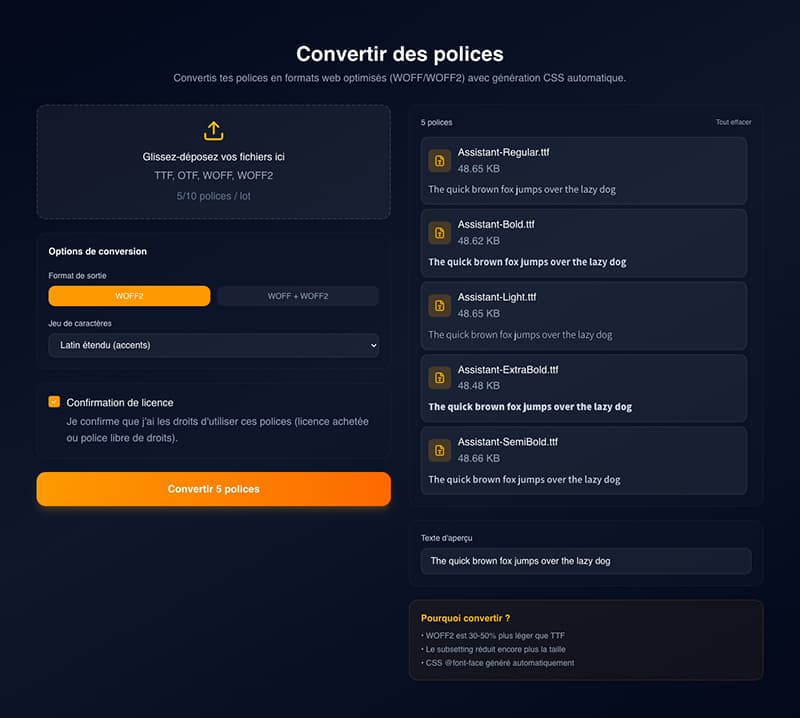Select Latin étendu (accents) combo box
The width and height of the screenshot is (800, 718).
213,345
